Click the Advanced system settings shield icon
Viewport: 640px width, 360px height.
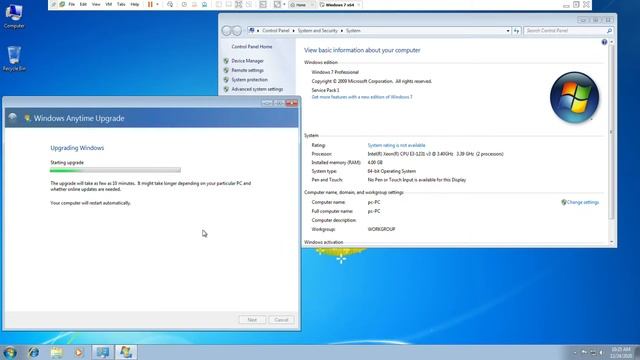[226, 89]
